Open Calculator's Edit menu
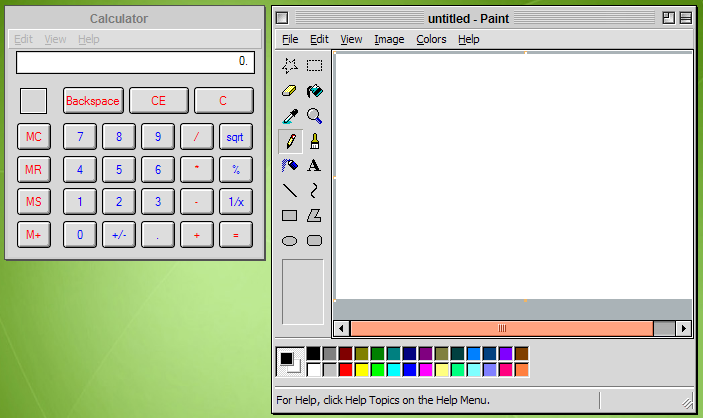 (23, 39)
